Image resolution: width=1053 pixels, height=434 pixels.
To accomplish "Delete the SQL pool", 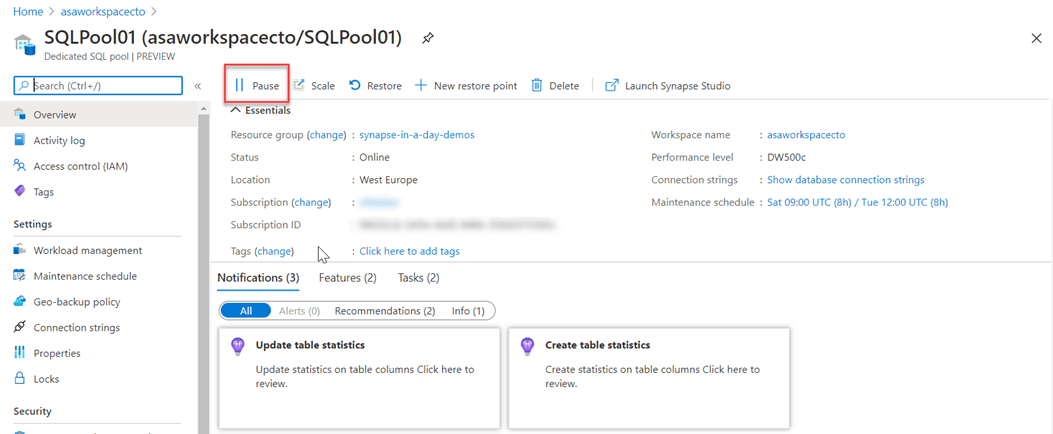I will click(555, 86).
